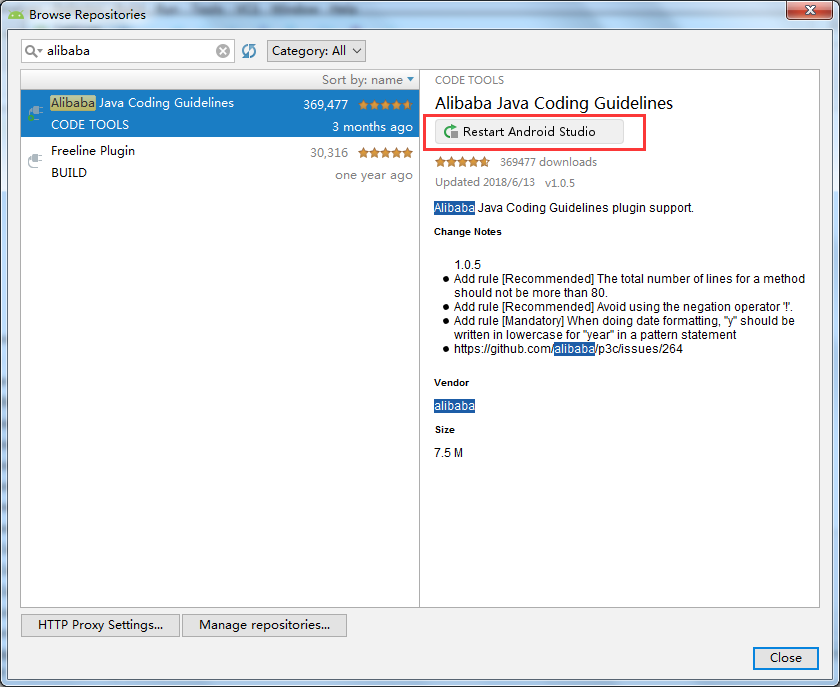Click the one year ago label

374,175
